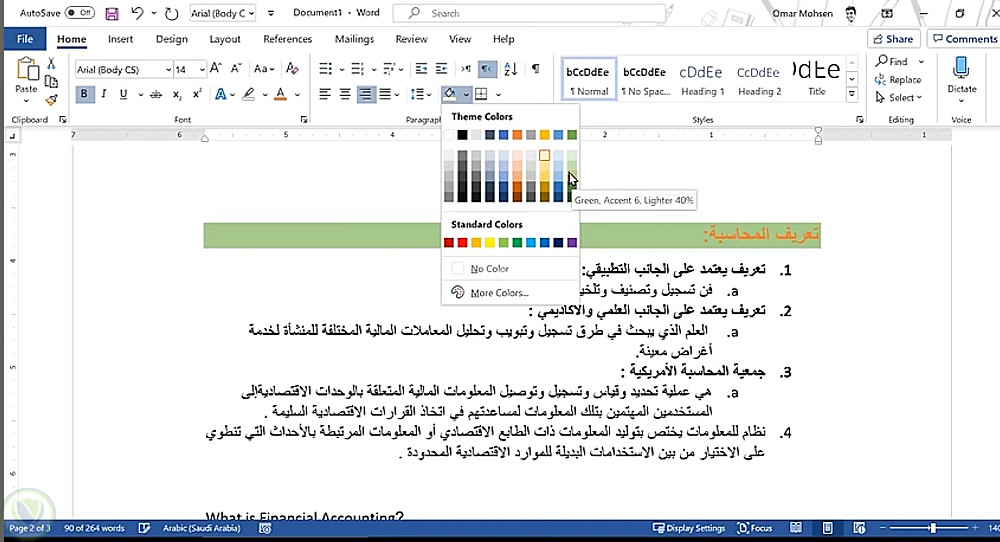Click the Search box in title bar

coord(529,13)
